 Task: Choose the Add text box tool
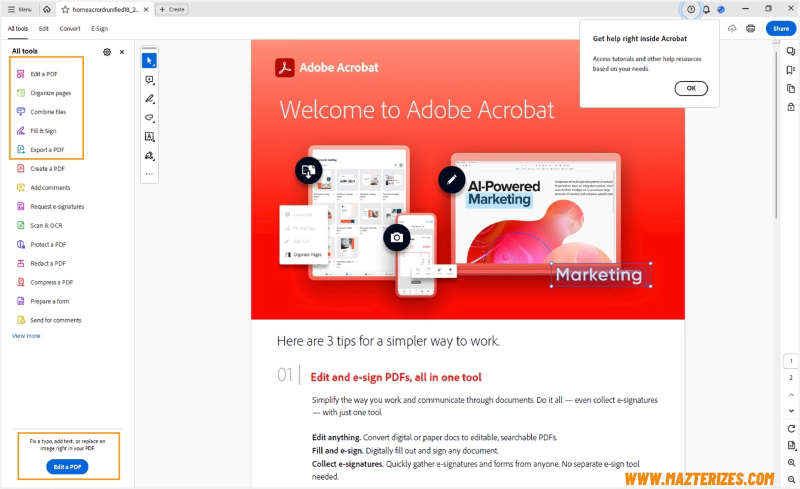[149, 136]
